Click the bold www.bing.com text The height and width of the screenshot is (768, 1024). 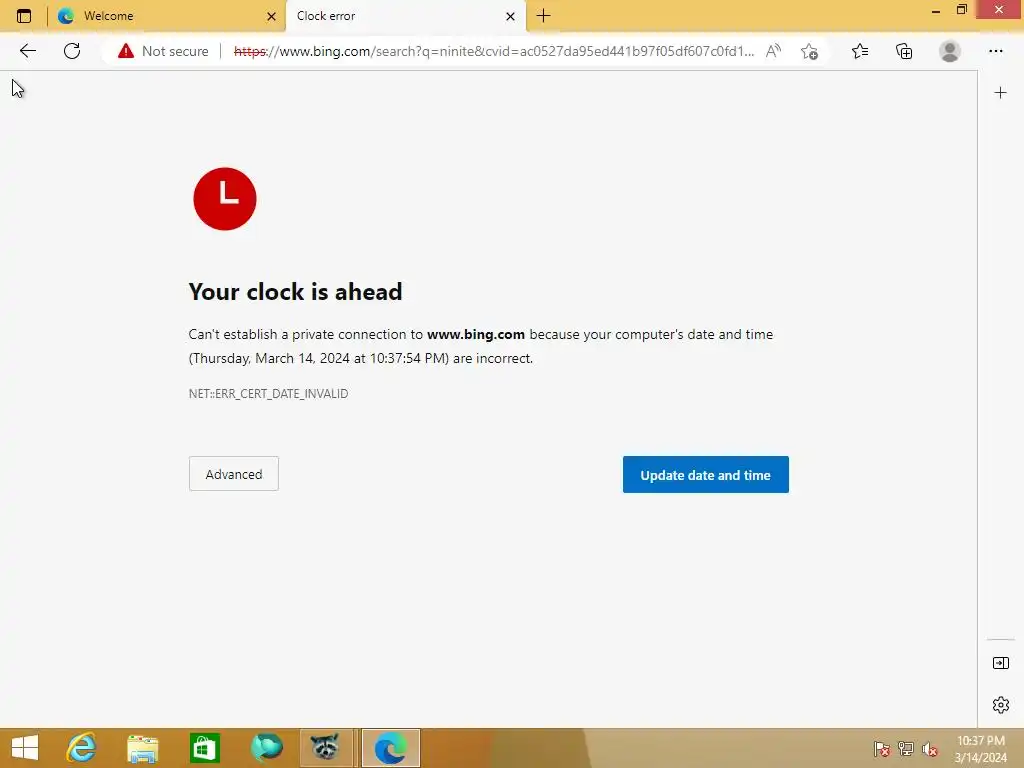(x=476, y=334)
